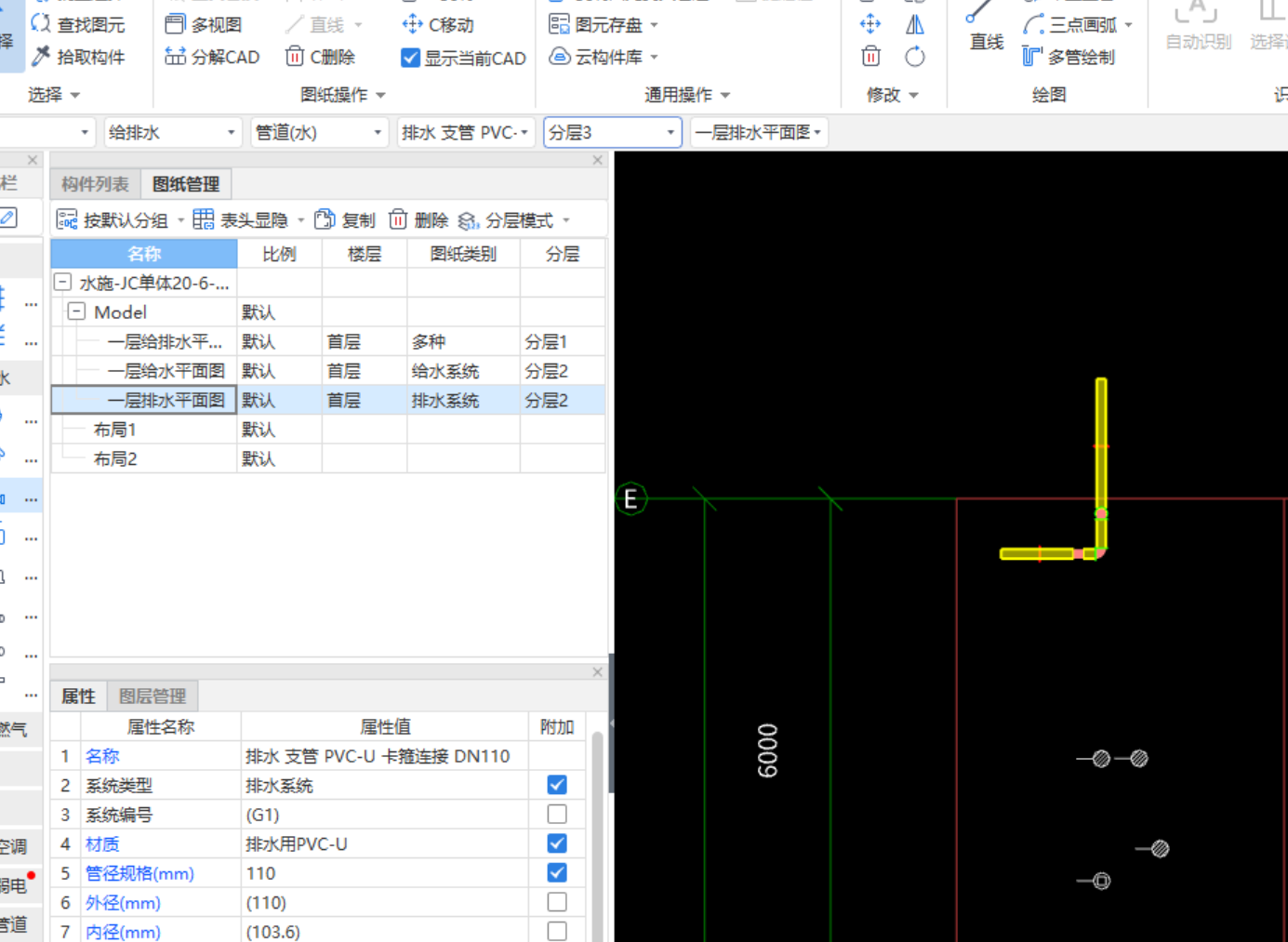The width and height of the screenshot is (1288, 942).
Task: Select the 一层给排水平... drawing row
Action: (328, 341)
